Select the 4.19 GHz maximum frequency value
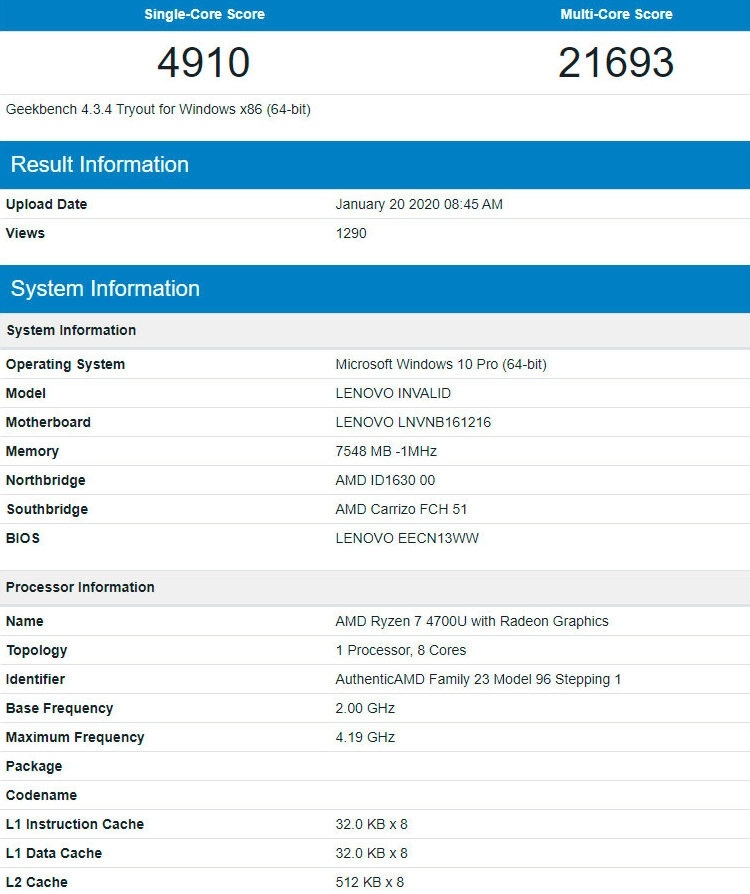Screen dimensions: 750x894 365,738
